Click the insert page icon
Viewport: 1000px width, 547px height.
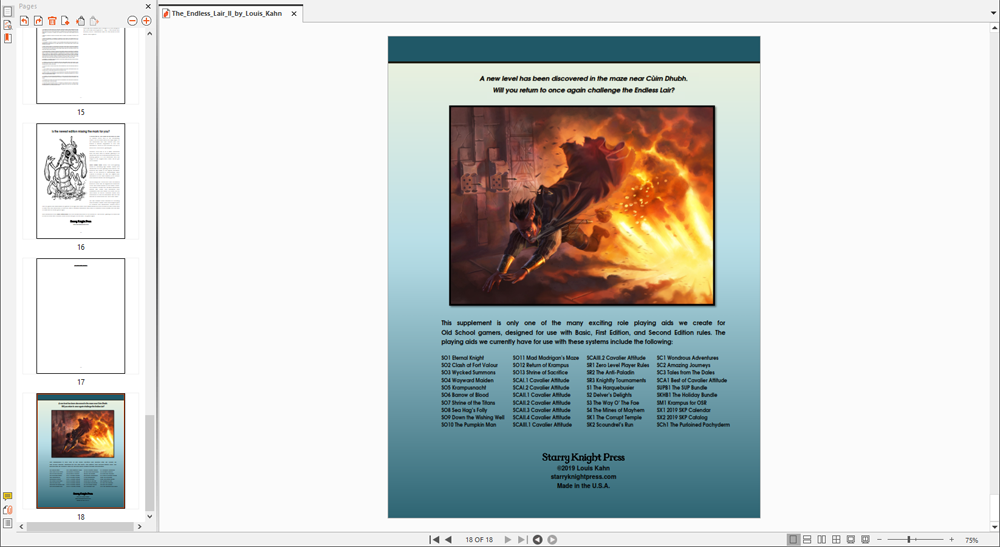click(x=66, y=21)
